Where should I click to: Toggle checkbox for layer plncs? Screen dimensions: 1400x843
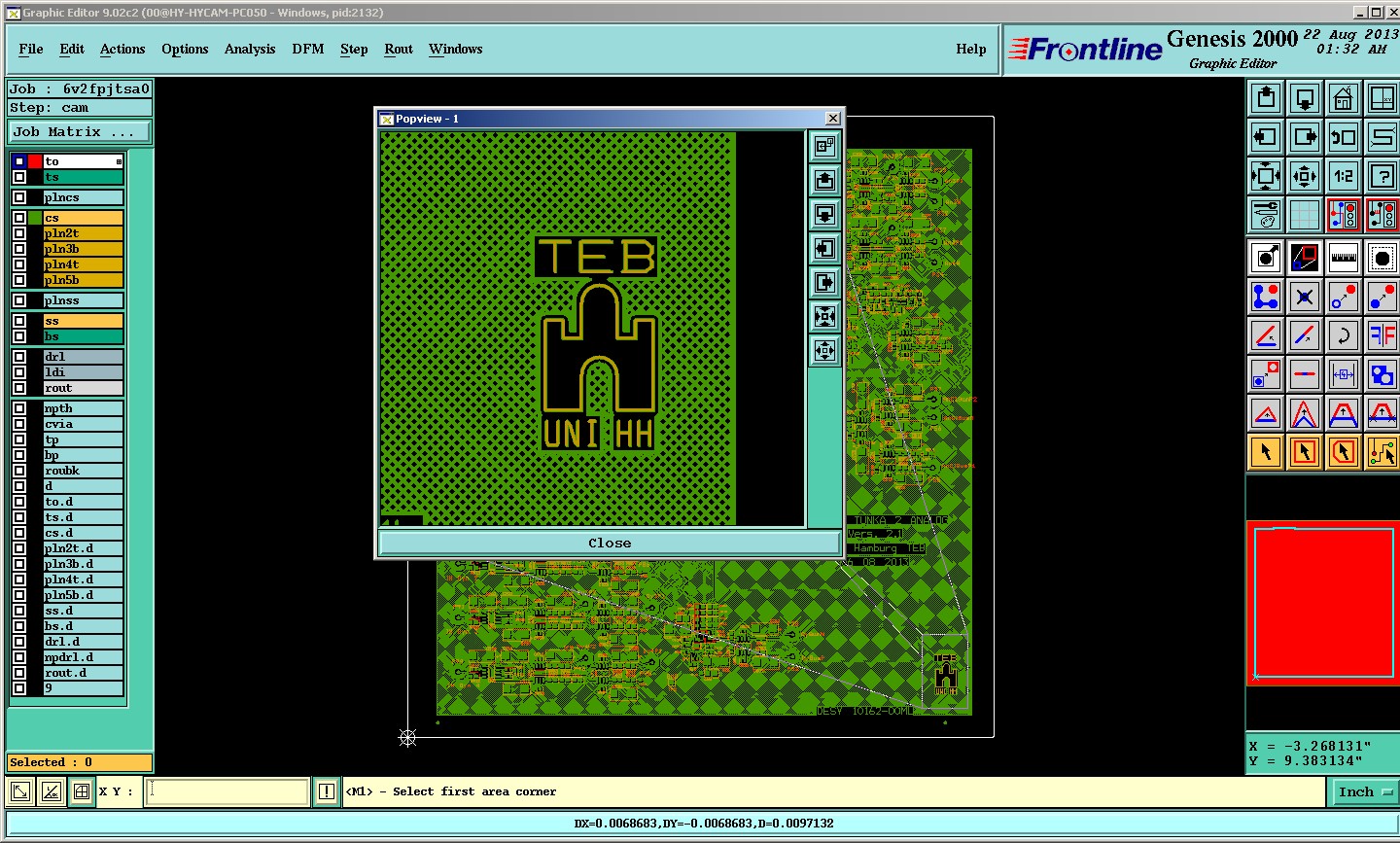tap(19, 197)
